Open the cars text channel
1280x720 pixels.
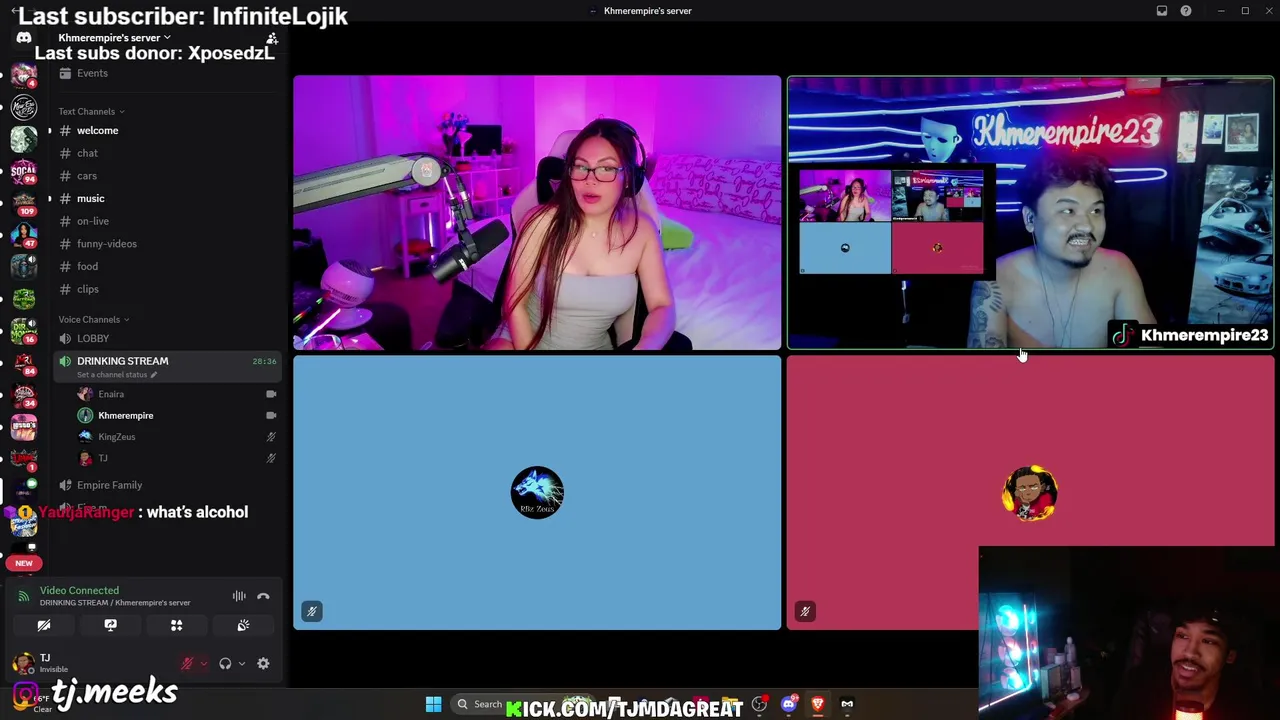pos(167,176)
